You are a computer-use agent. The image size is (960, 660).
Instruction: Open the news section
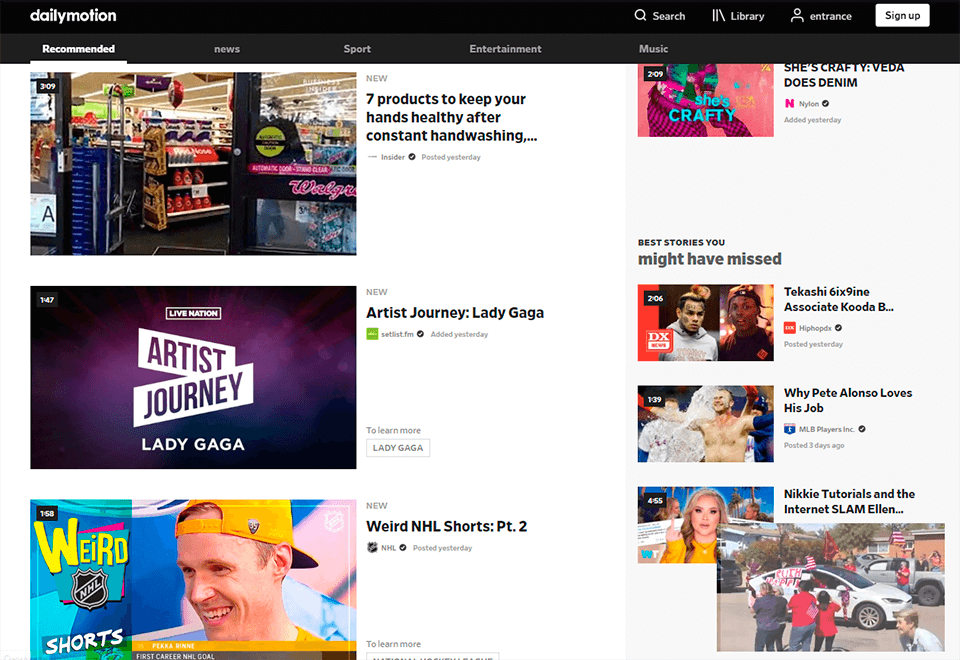pos(227,48)
